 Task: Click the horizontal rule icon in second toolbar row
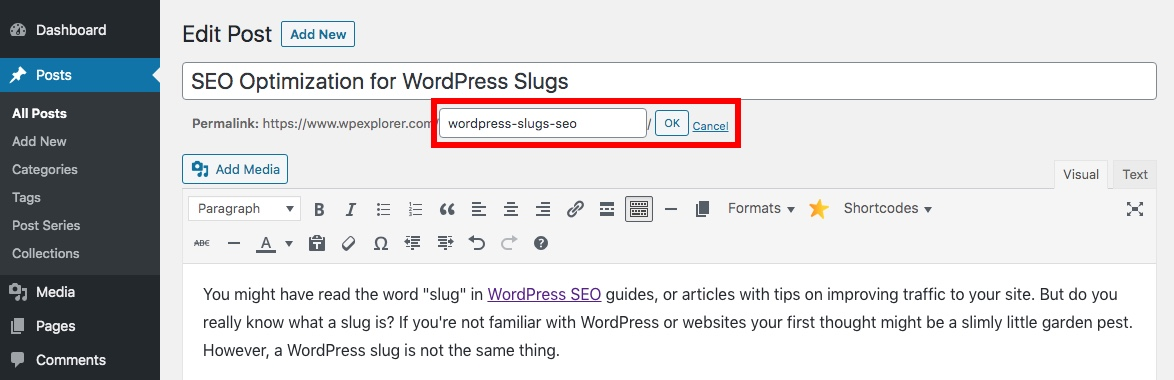pyautogui.click(x=234, y=243)
